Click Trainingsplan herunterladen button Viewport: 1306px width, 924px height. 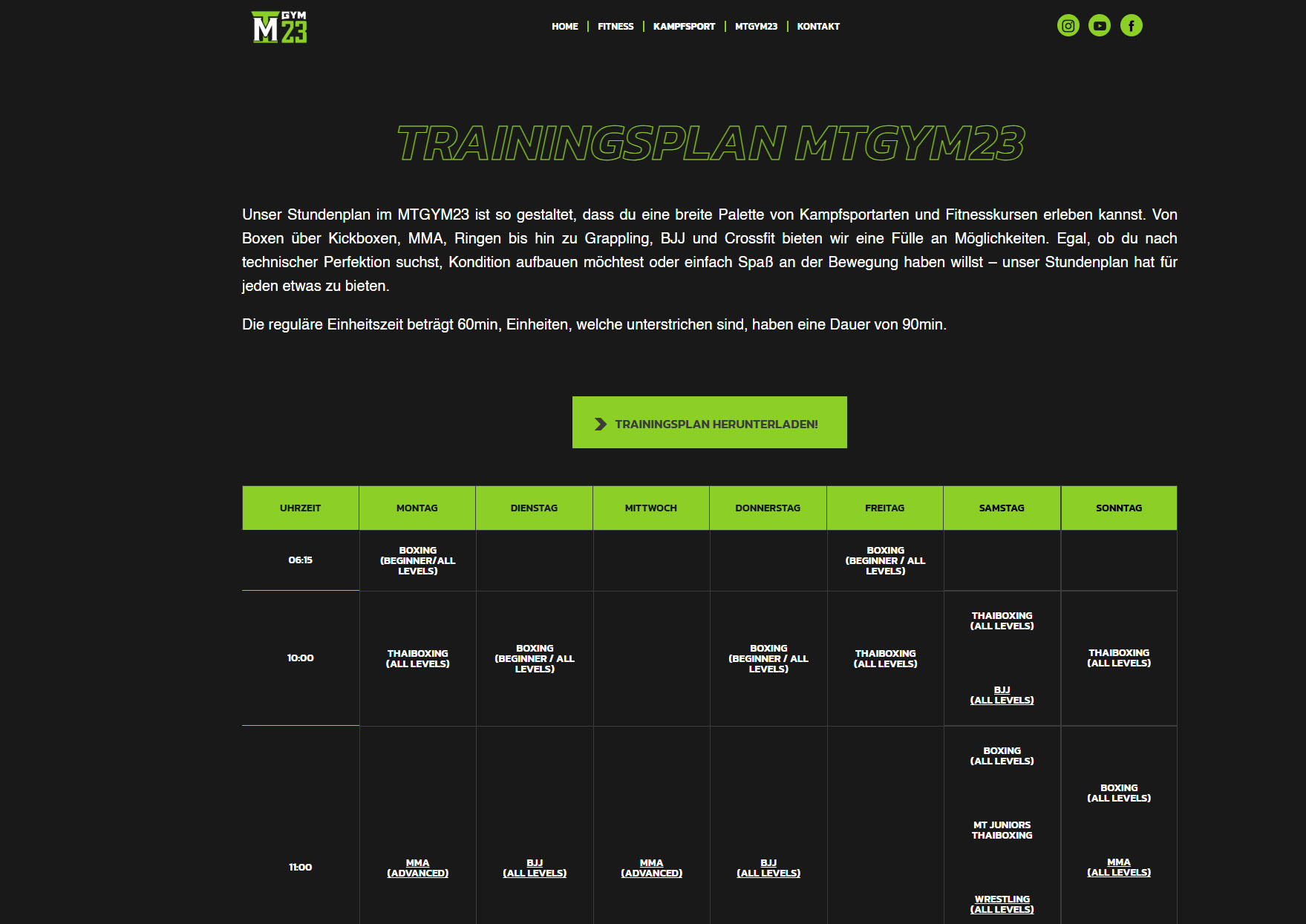(709, 422)
